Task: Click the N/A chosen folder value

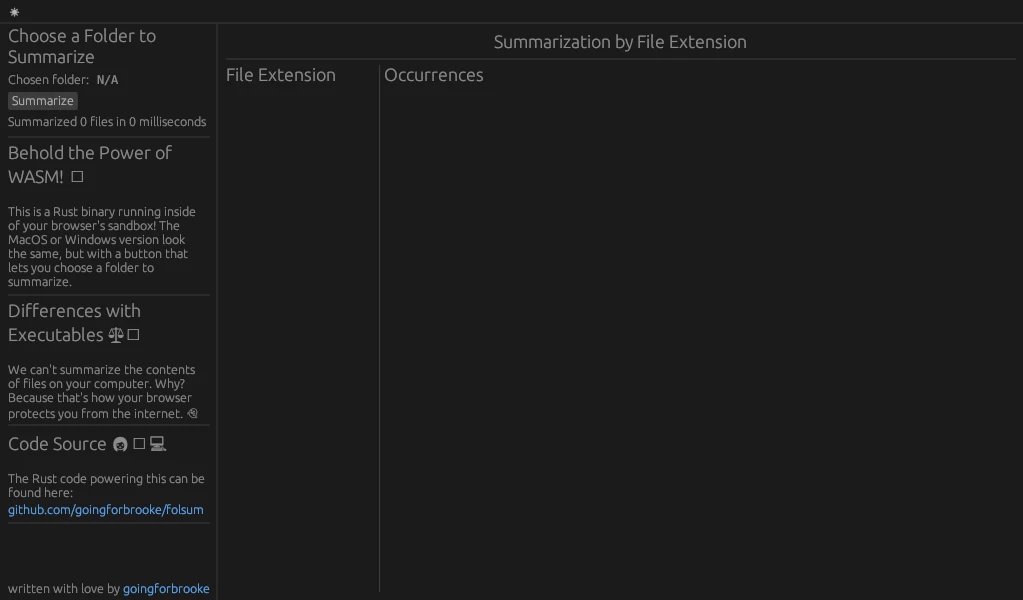Action: [x=107, y=80]
